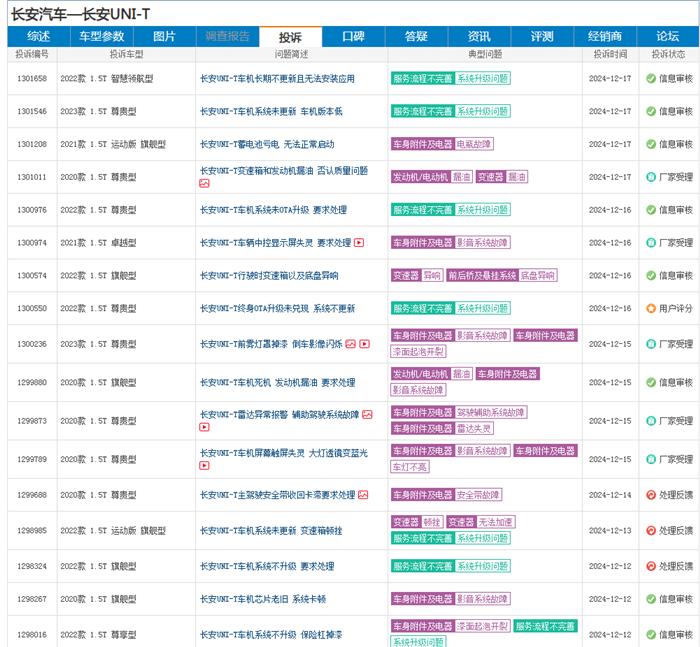Play the video icon under complaint 1299873's description
This screenshot has height=647, width=700.
click(x=204, y=427)
